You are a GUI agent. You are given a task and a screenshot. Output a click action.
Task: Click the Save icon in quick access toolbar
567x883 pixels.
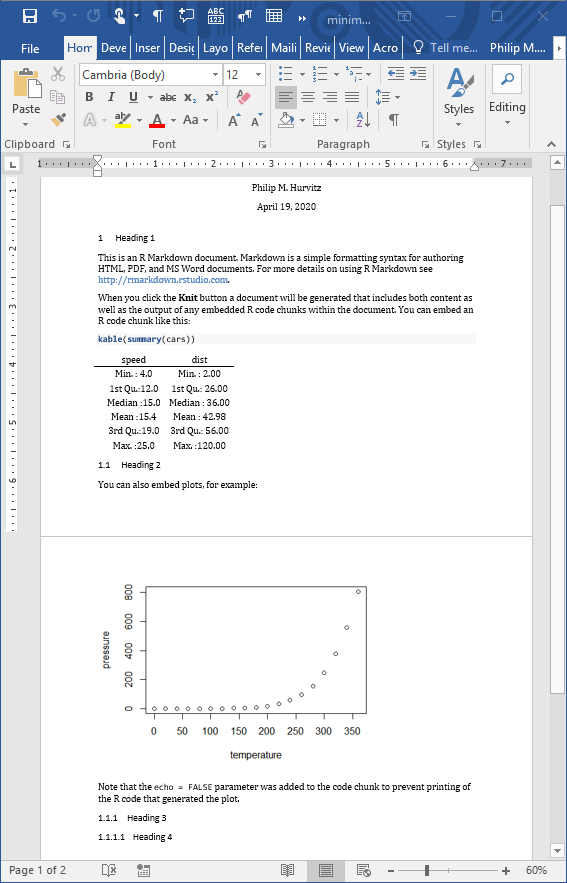click(x=30, y=16)
